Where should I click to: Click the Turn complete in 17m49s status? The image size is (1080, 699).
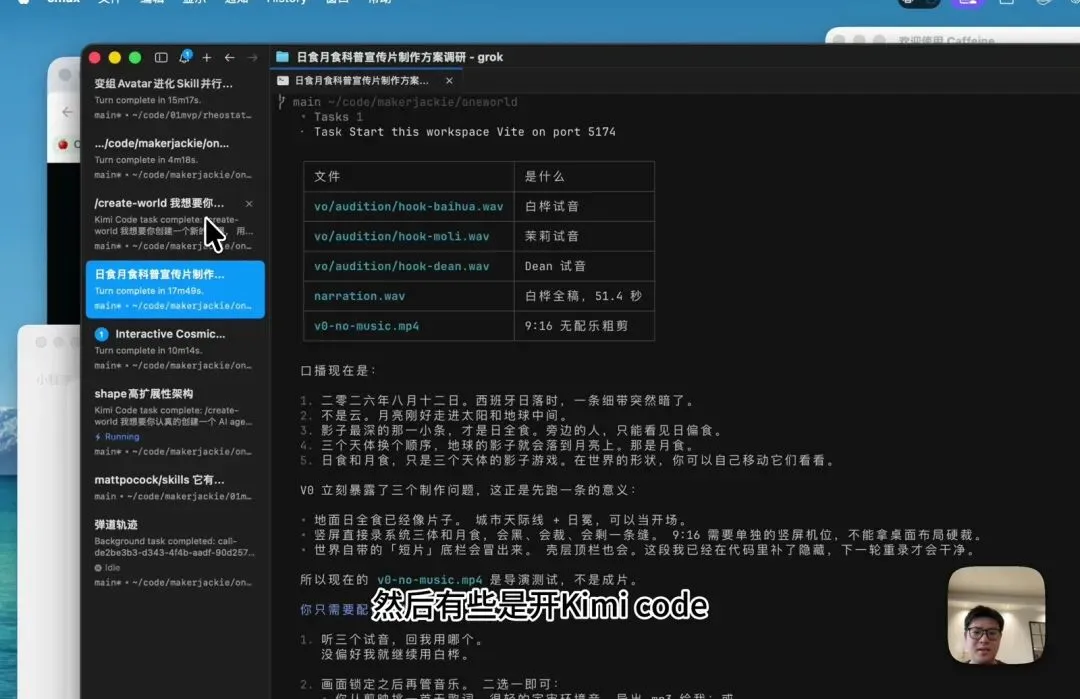pos(148,291)
